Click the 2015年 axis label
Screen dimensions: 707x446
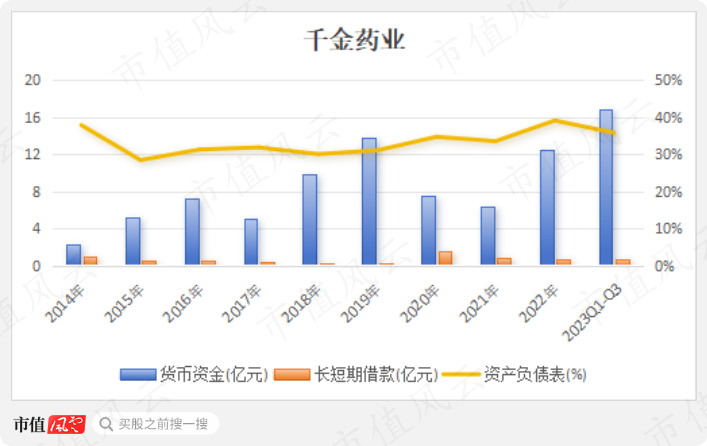click(x=124, y=303)
